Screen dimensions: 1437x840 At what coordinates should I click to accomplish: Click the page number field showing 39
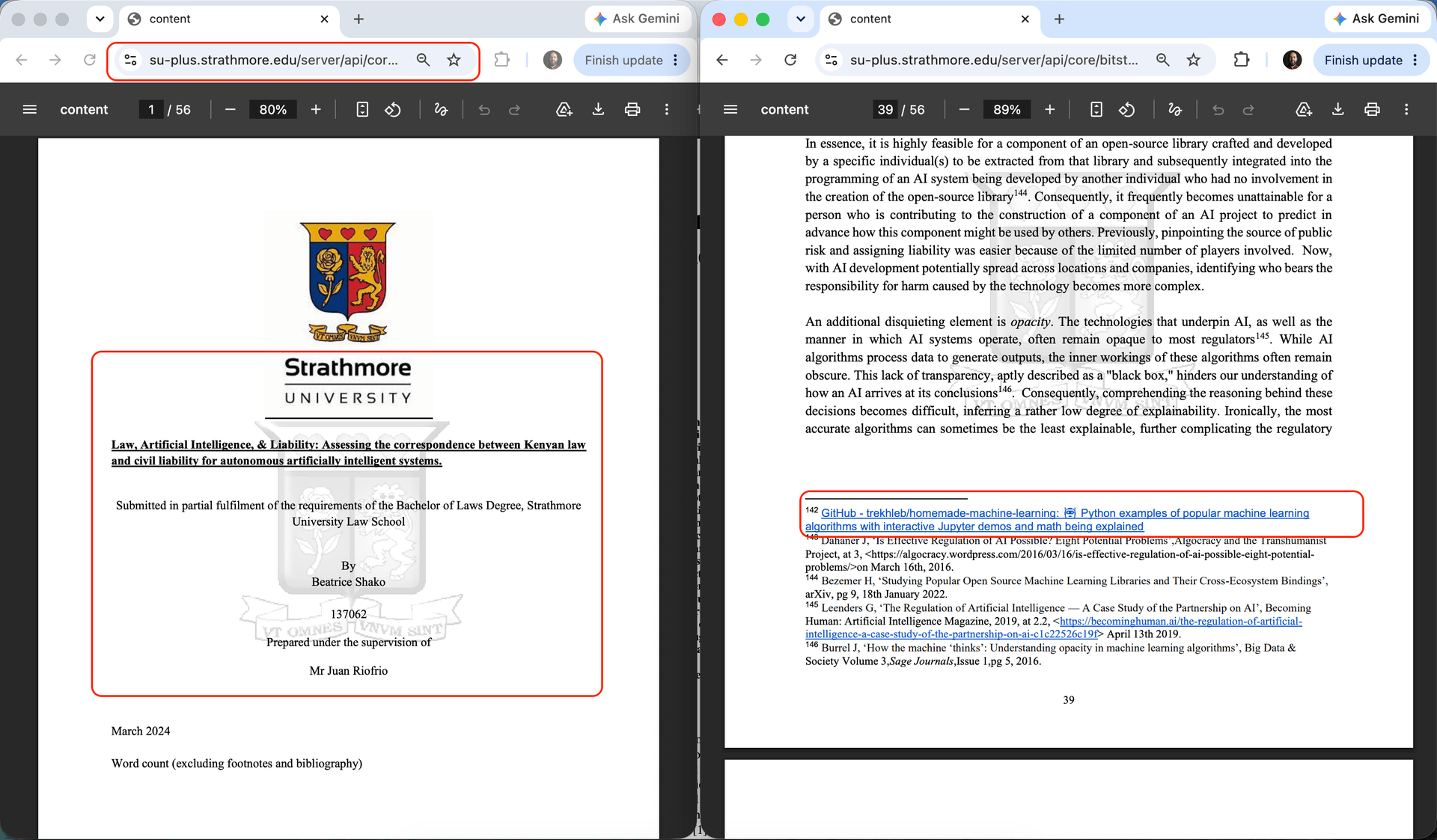885,109
